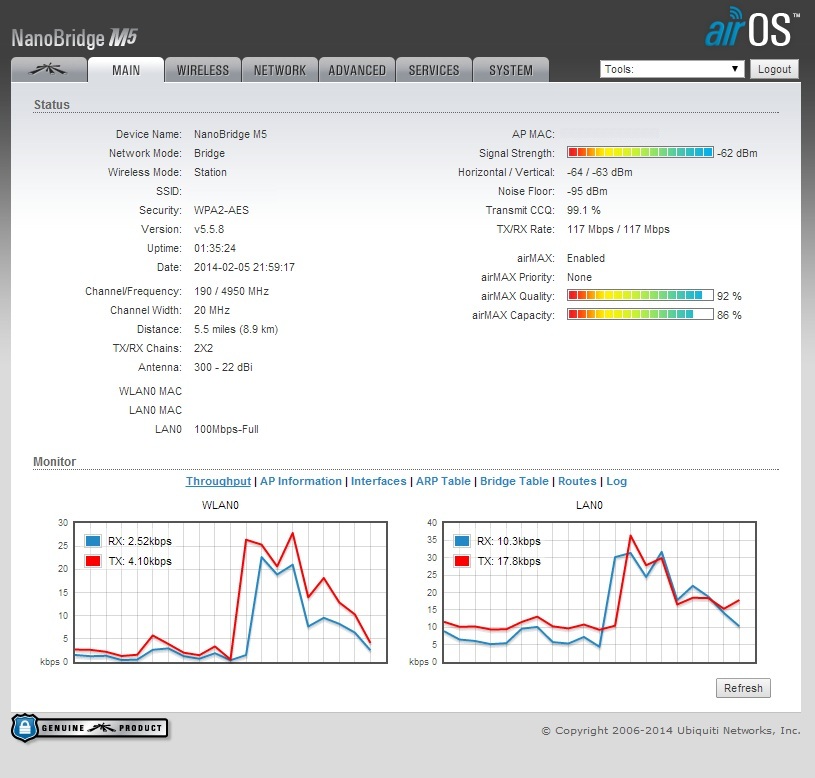Click the TX/RX Chains value 2X2
Screen dimensions: 815x778
203,348
